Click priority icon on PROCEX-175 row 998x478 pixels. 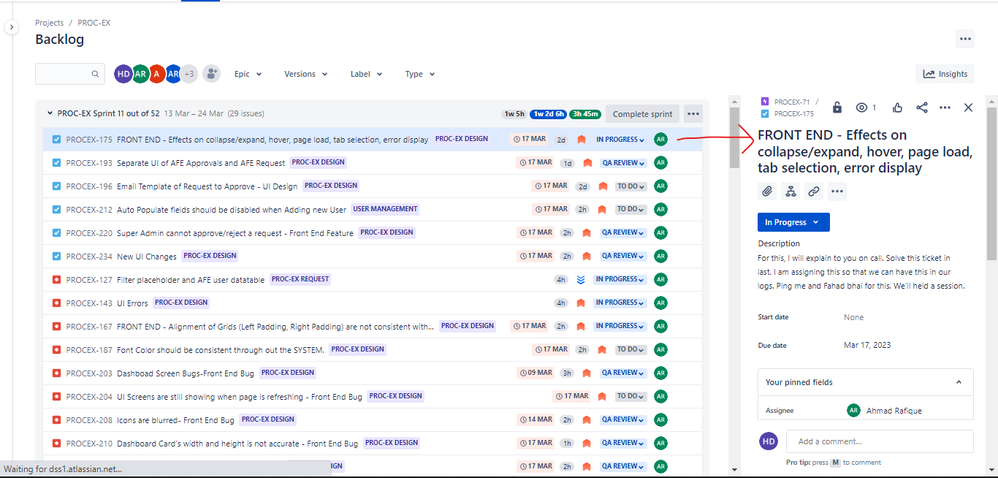(x=580, y=139)
